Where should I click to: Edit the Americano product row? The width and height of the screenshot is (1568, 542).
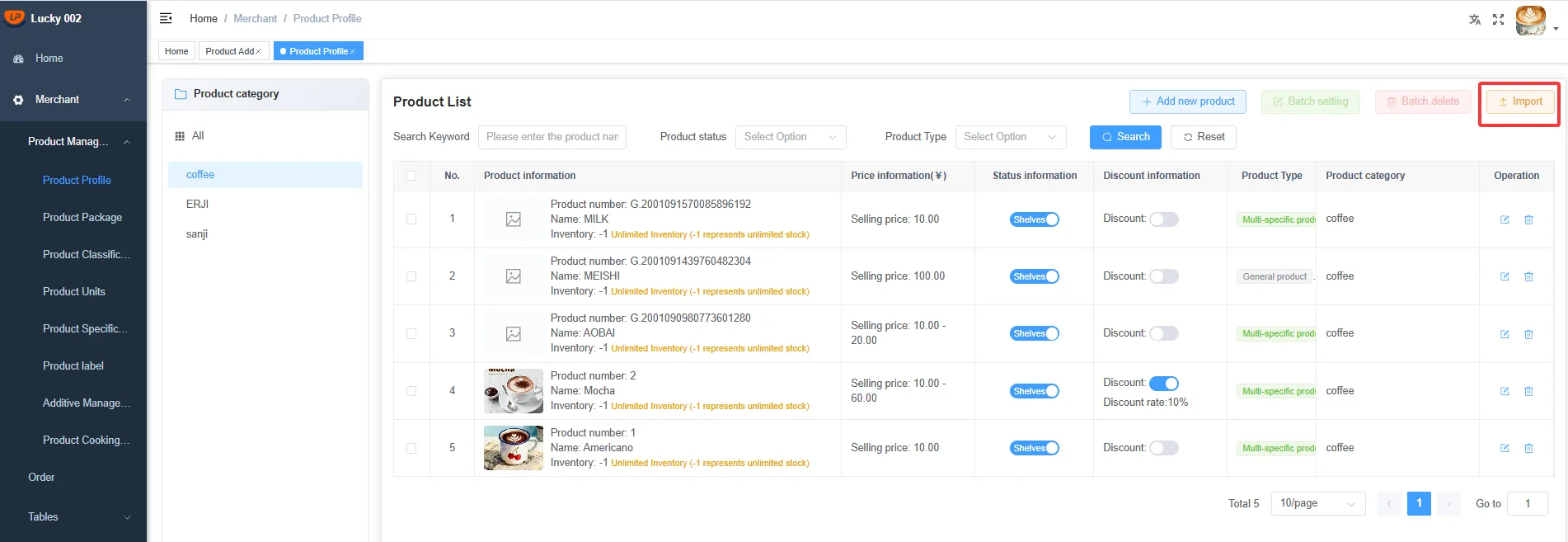[x=1505, y=448]
